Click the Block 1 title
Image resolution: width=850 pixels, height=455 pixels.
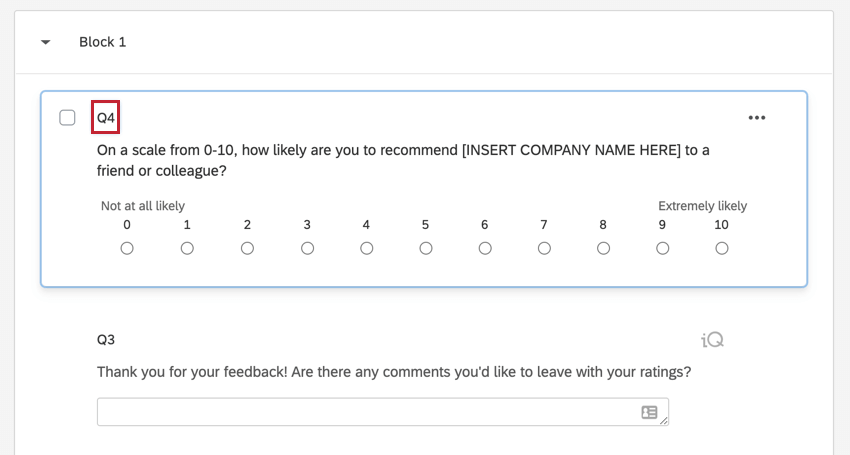click(x=103, y=43)
